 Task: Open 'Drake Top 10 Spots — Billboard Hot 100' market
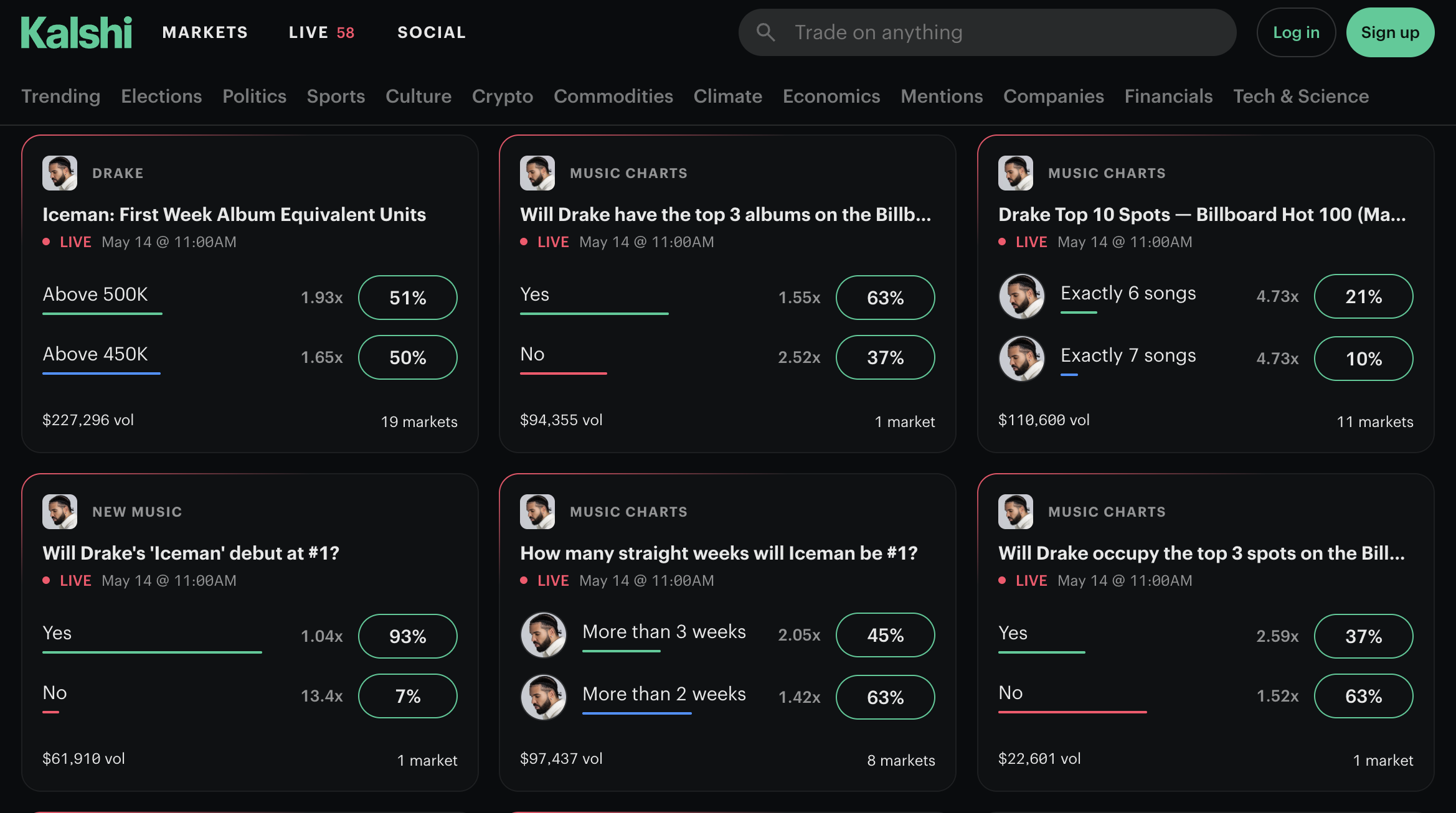click(x=1202, y=214)
